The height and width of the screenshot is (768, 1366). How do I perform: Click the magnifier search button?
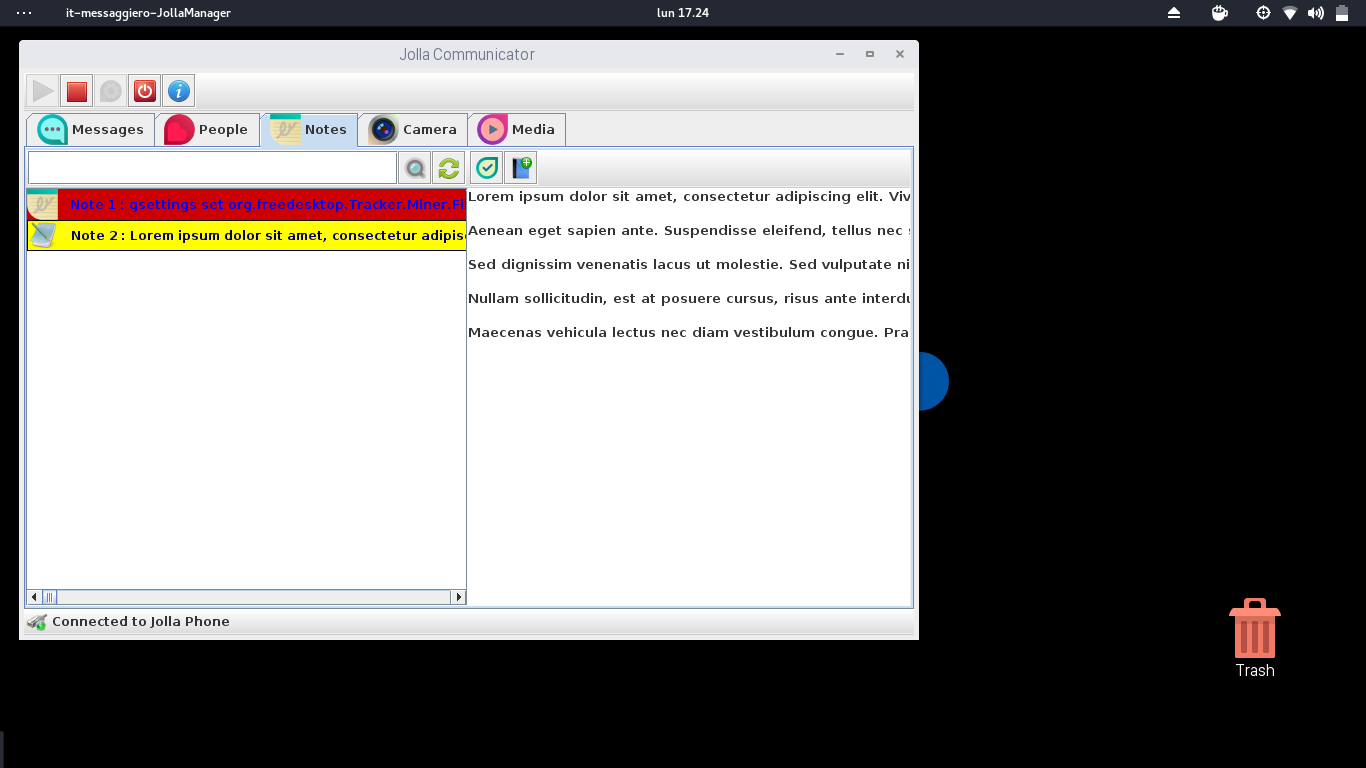415,168
